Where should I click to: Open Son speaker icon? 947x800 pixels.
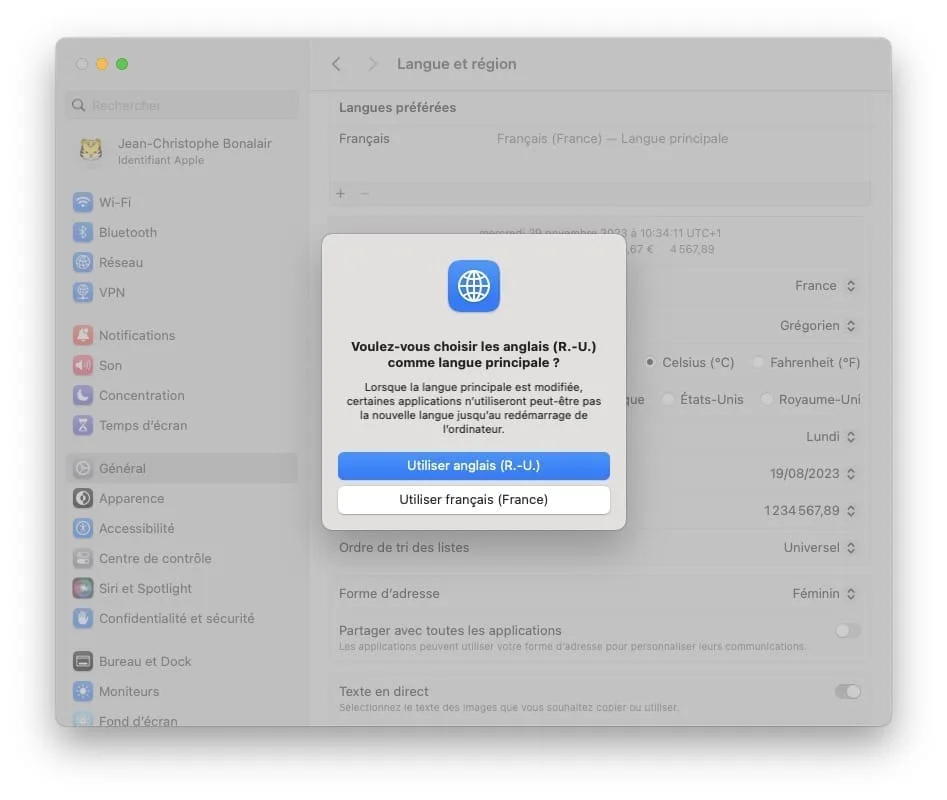point(83,365)
